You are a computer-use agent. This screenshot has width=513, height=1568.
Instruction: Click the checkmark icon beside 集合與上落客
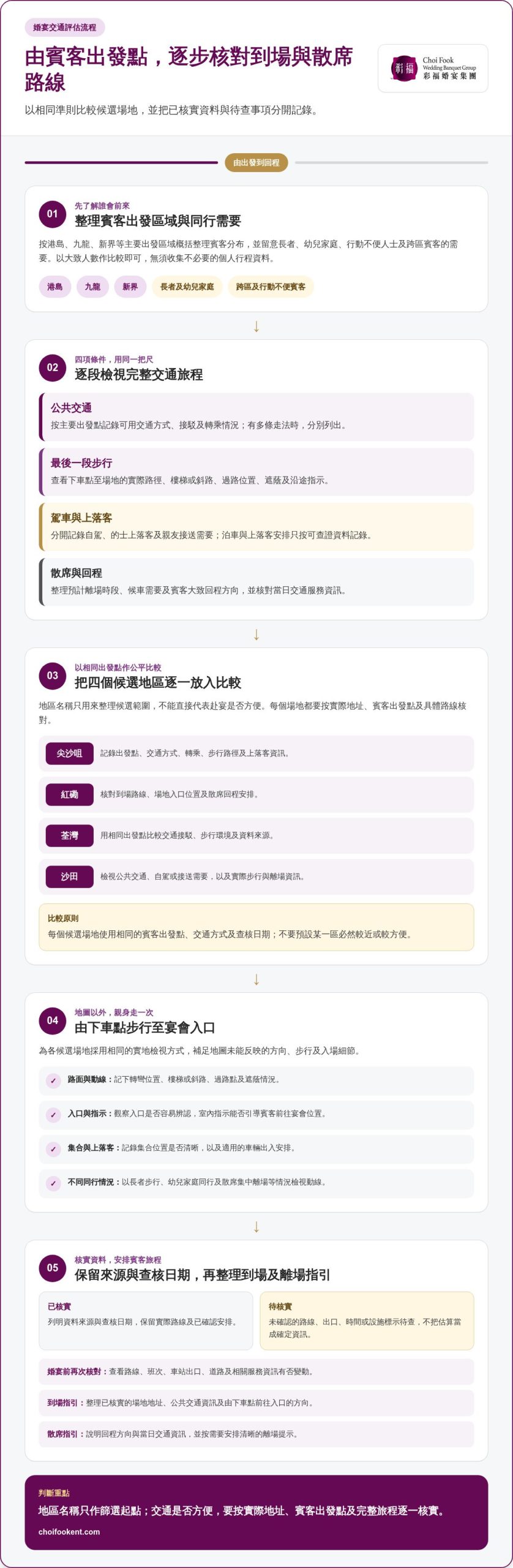point(53,1149)
